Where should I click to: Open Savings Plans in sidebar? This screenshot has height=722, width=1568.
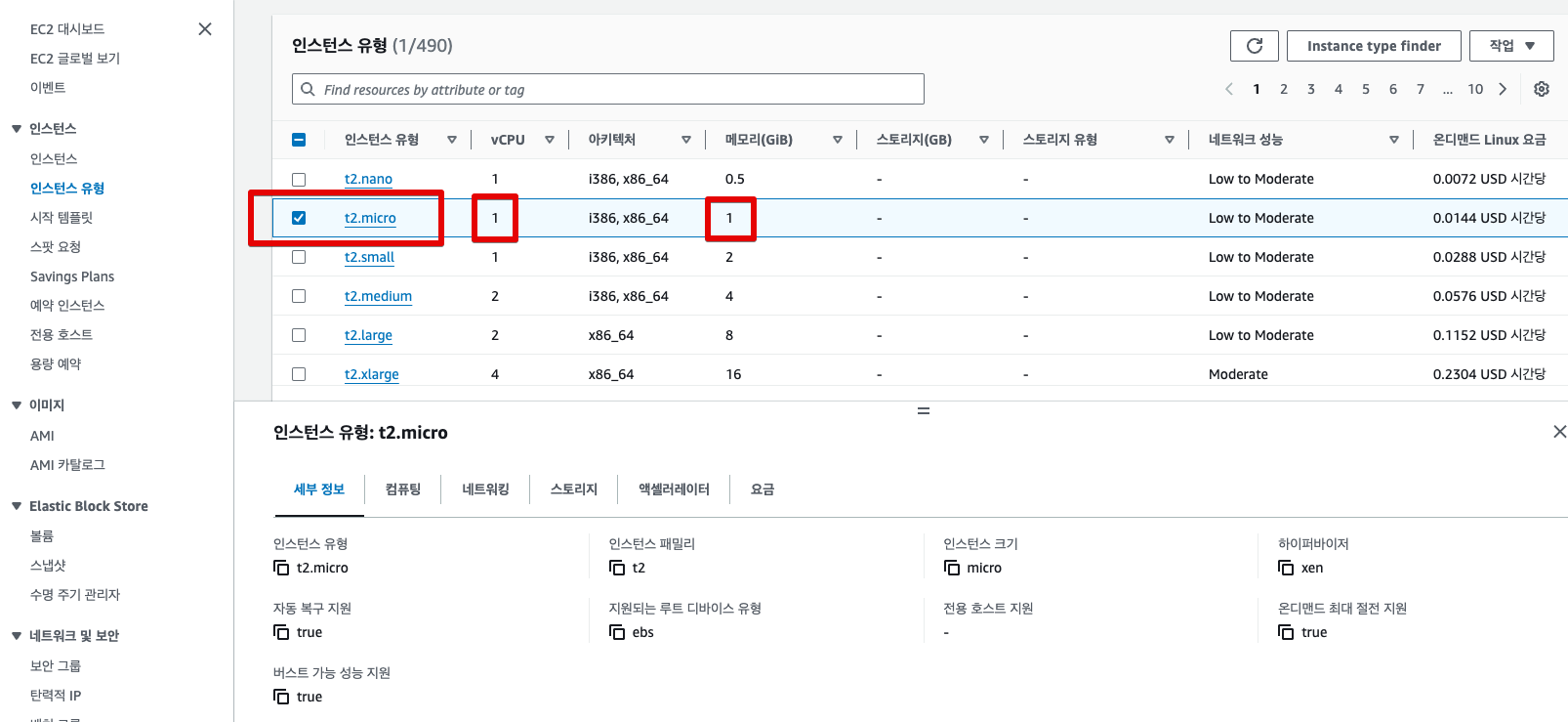tap(72, 276)
